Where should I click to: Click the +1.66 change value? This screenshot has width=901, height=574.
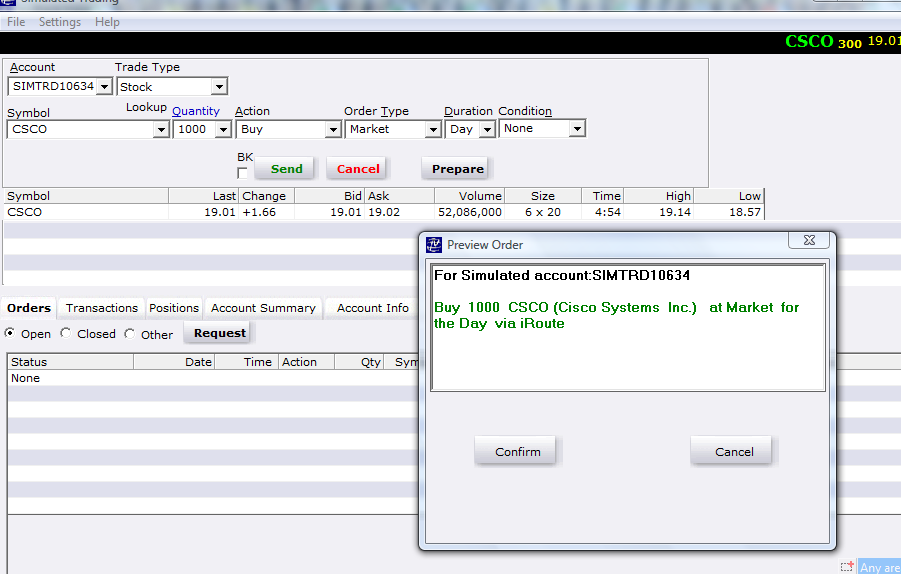coord(259,212)
